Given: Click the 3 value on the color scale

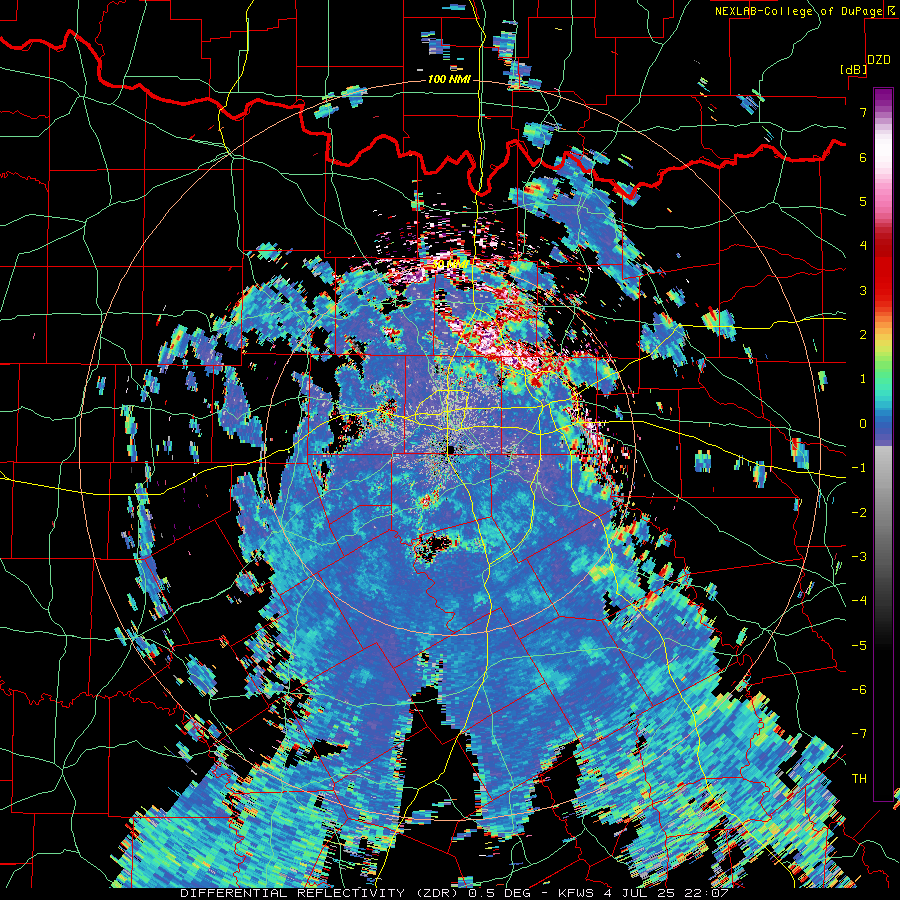Looking at the screenshot, I should 863,290.
